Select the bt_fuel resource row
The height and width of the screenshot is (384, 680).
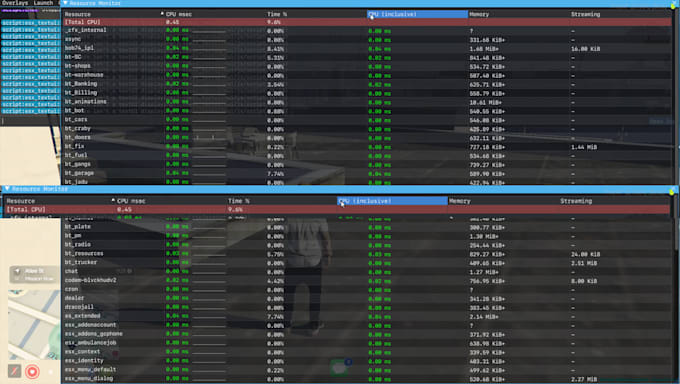pos(366,155)
